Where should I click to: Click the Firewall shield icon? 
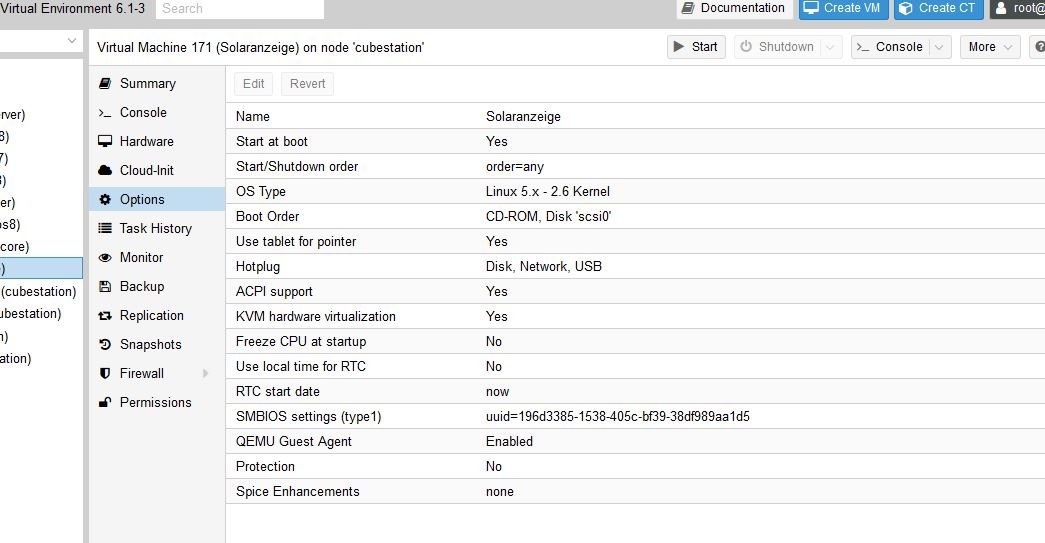[x=105, y=374]
